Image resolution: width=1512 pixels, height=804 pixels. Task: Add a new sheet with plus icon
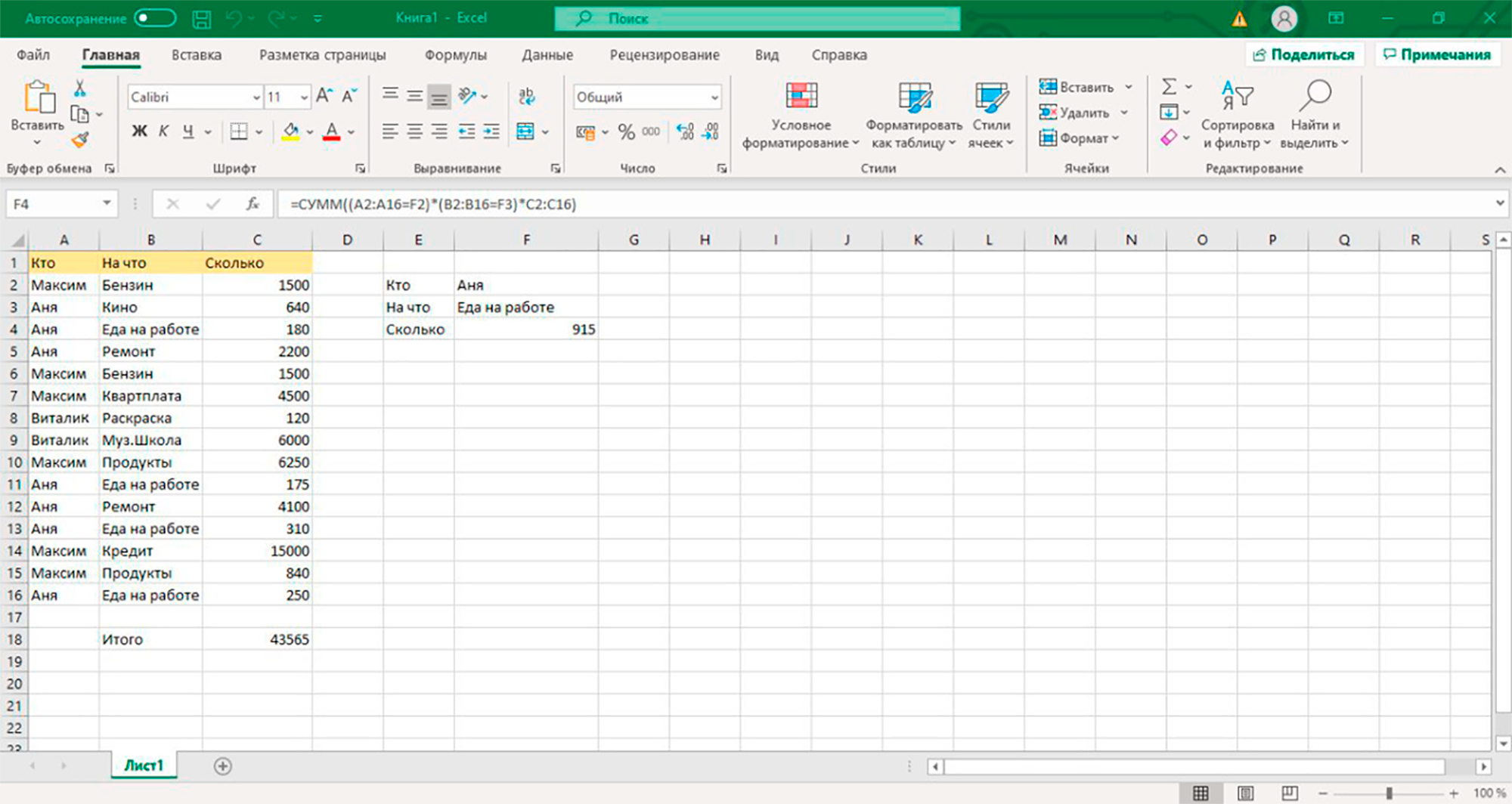[222, 766]
